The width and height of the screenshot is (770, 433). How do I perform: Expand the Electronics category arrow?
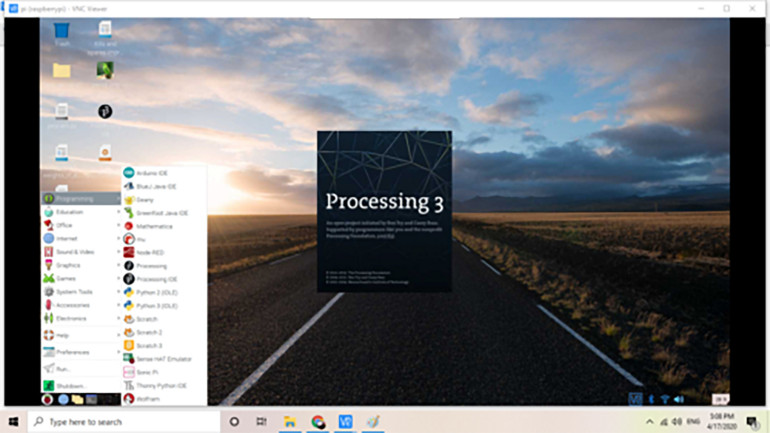(x=118, y=318)
